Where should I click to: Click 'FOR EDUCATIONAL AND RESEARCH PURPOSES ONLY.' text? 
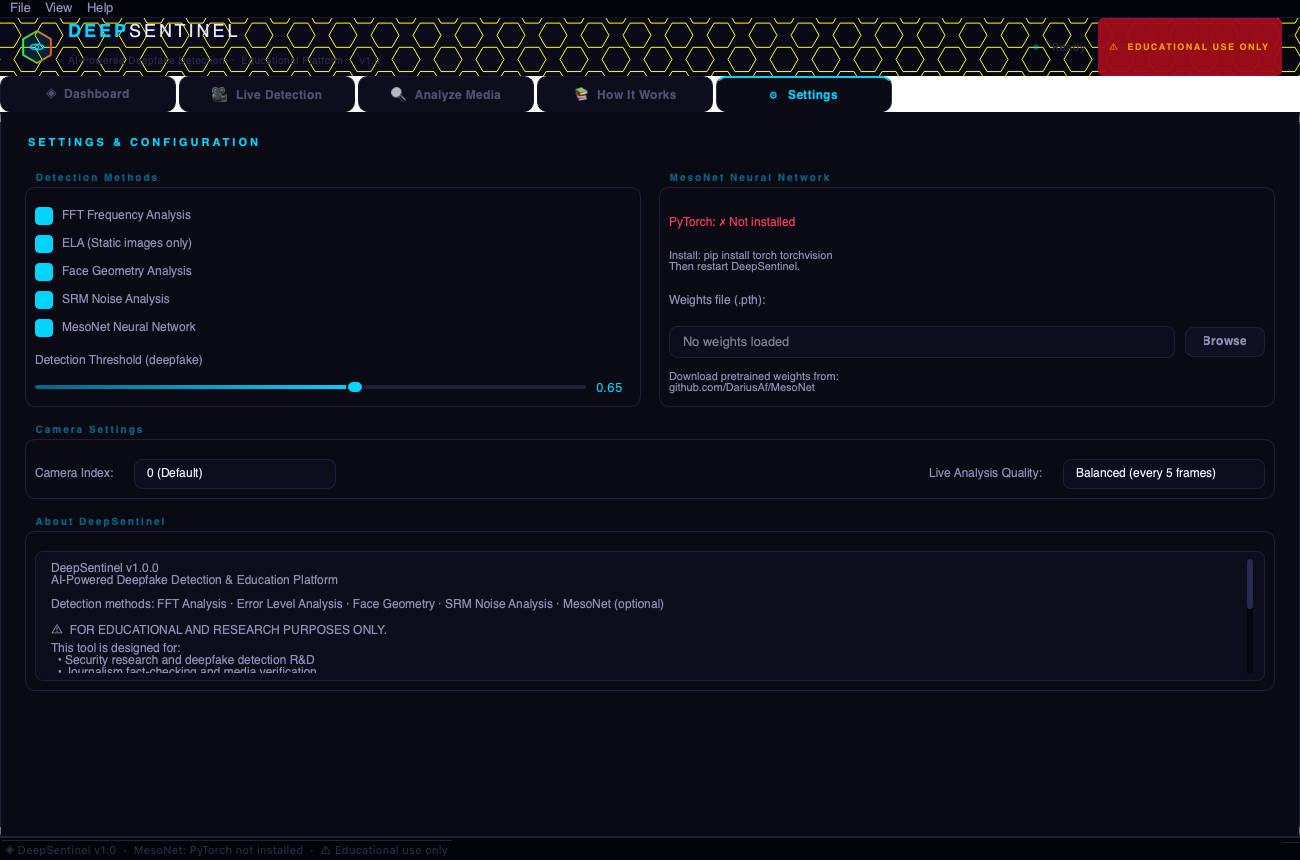click(x=228, y=630)
